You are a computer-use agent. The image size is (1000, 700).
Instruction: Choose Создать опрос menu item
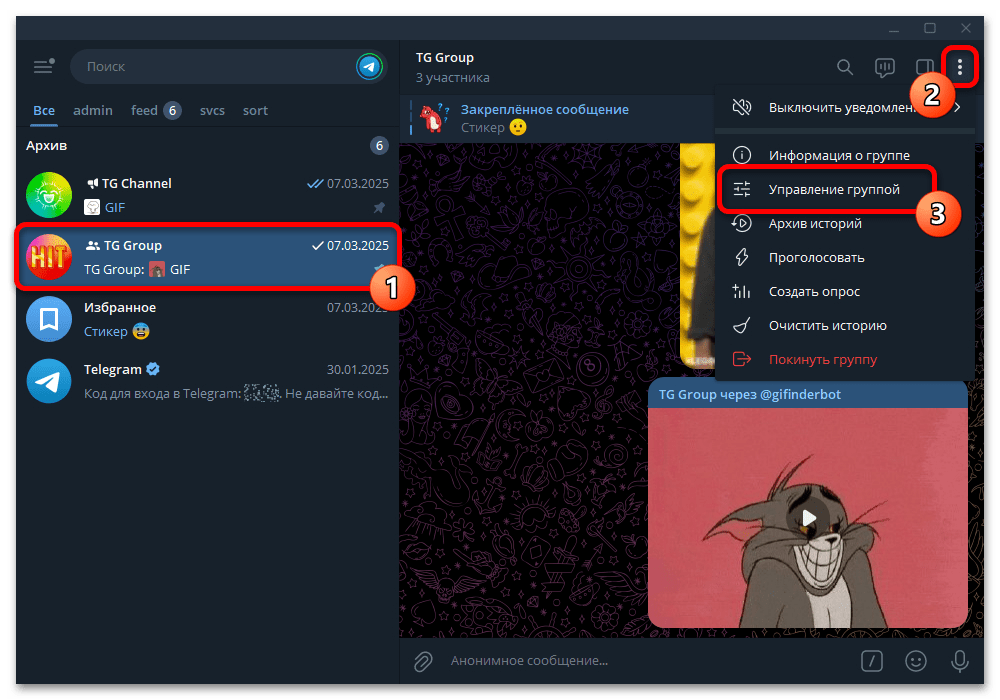[x=845, y=291]
